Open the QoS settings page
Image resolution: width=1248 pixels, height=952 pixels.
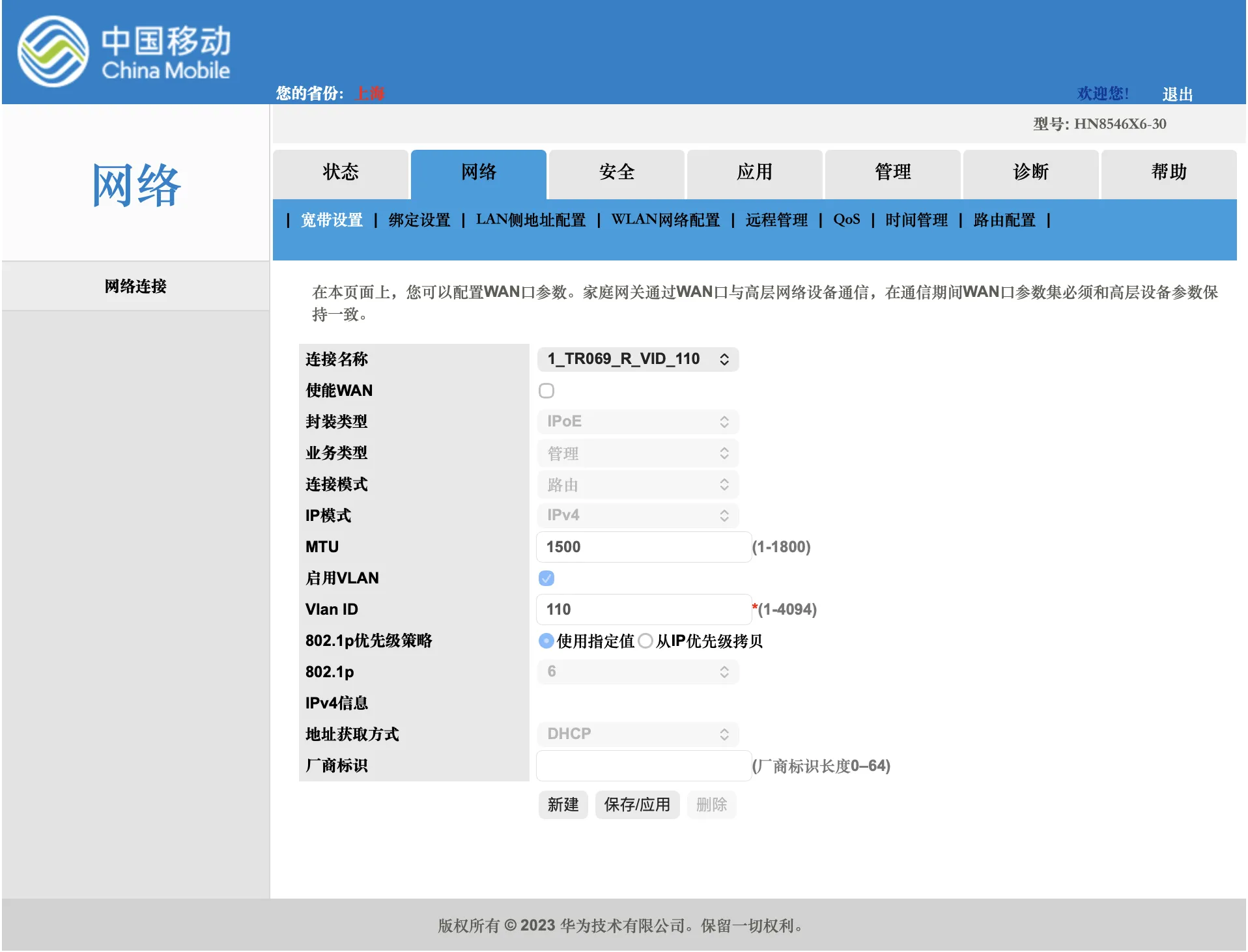point(846,220)
